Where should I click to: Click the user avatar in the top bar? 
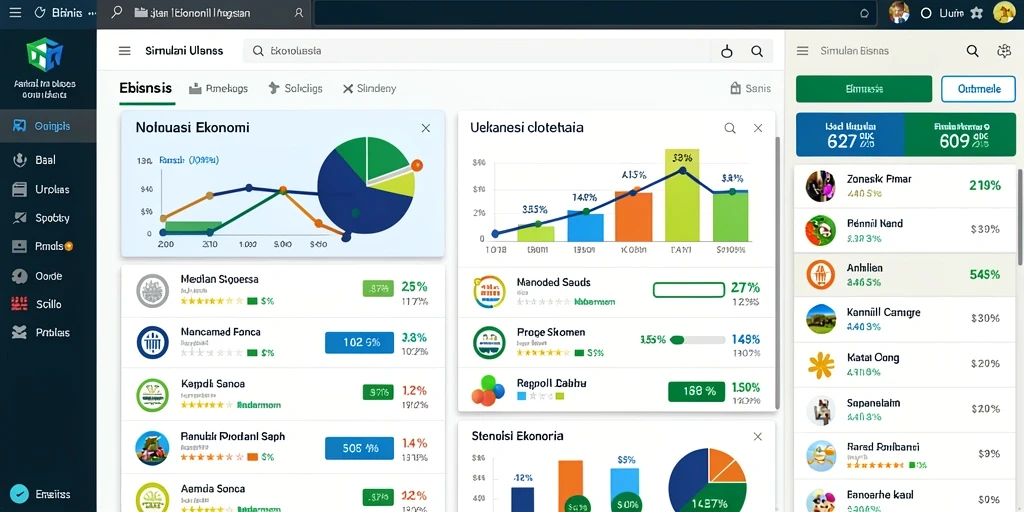tap(899, 12)
